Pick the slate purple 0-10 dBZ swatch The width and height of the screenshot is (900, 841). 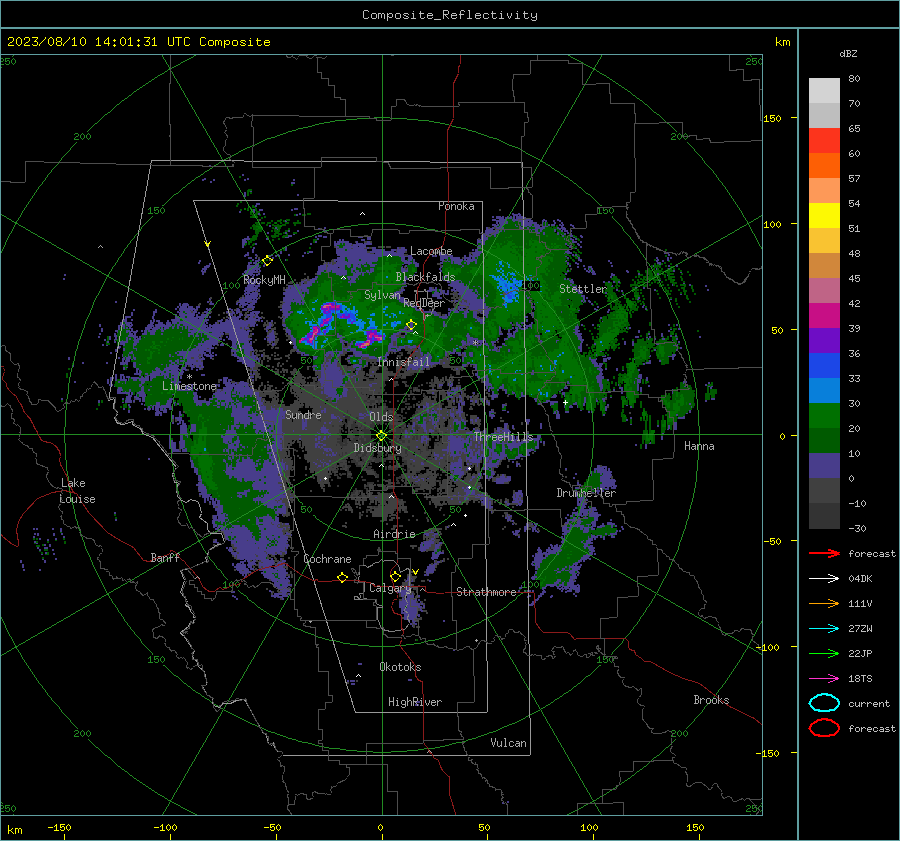point(824,465)
